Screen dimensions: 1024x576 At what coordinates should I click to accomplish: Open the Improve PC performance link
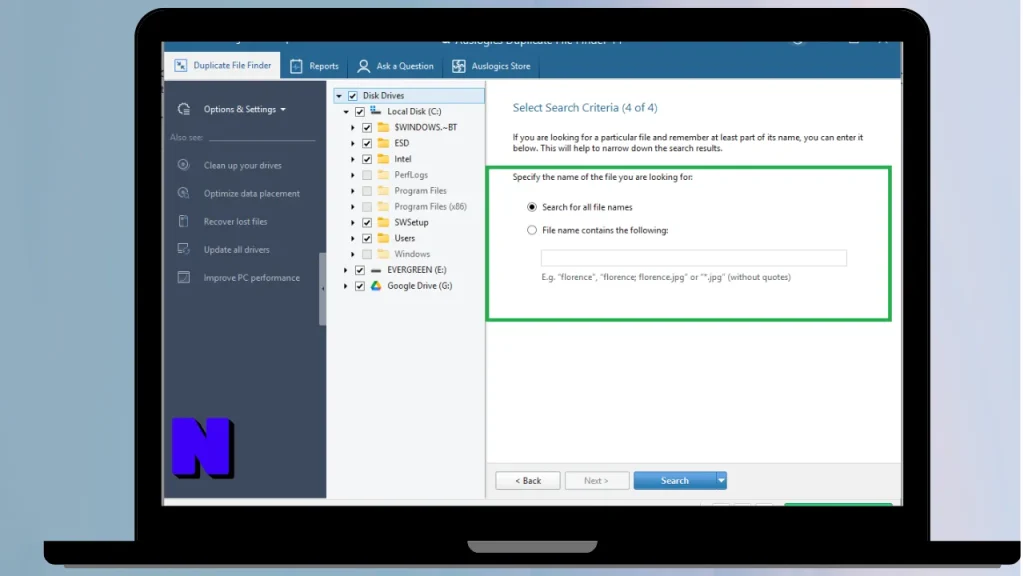(x=251, y=278)
